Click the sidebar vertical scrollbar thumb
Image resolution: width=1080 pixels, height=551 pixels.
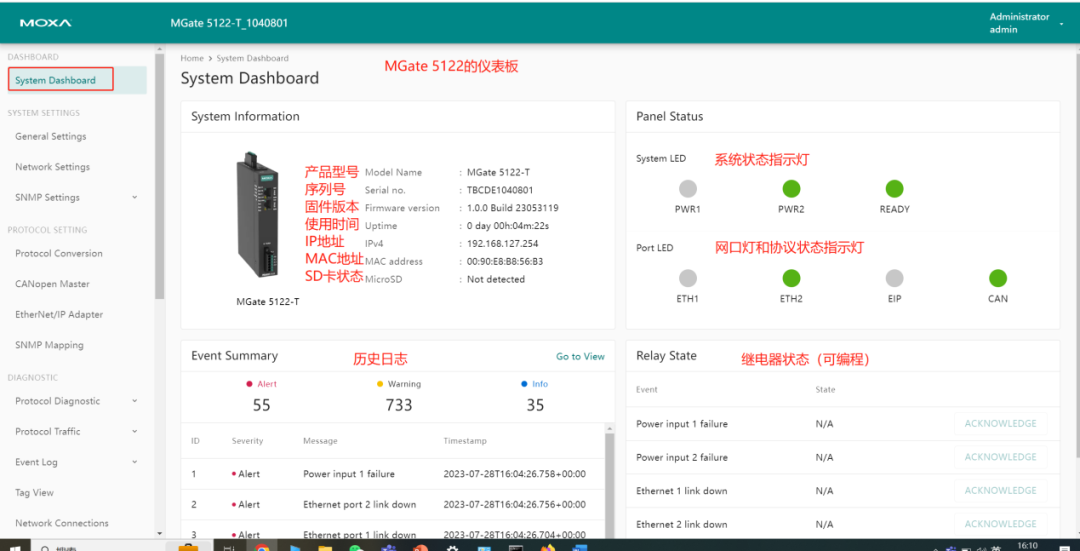point(160,176)
